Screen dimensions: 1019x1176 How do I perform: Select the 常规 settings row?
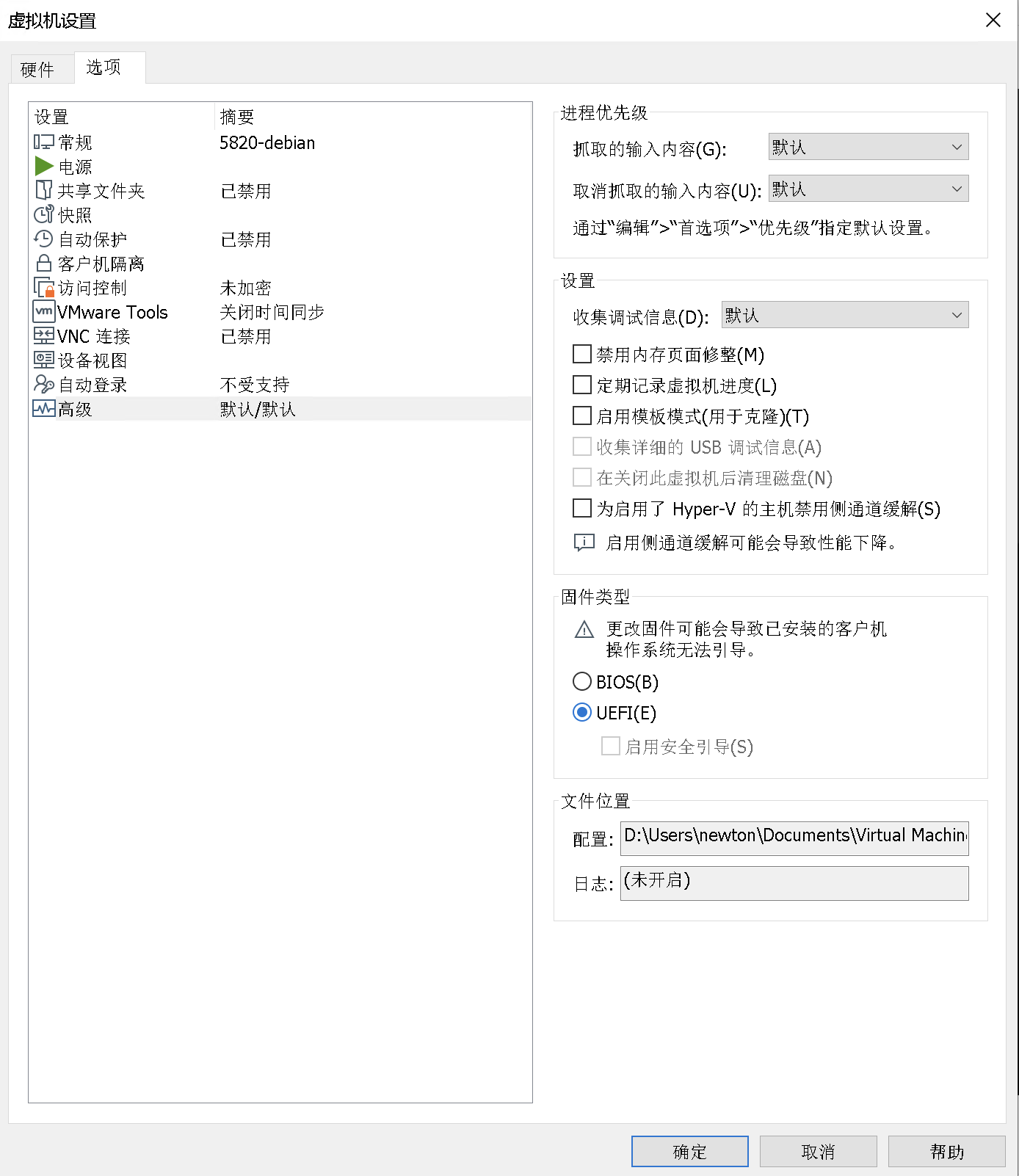[280, 142]
